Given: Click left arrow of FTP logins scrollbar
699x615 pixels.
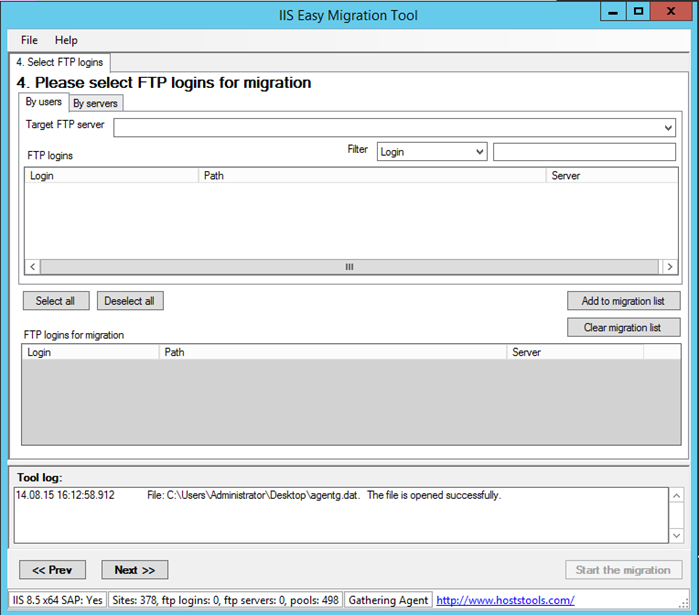Looking at the screenshot, I should click(33, 267).
